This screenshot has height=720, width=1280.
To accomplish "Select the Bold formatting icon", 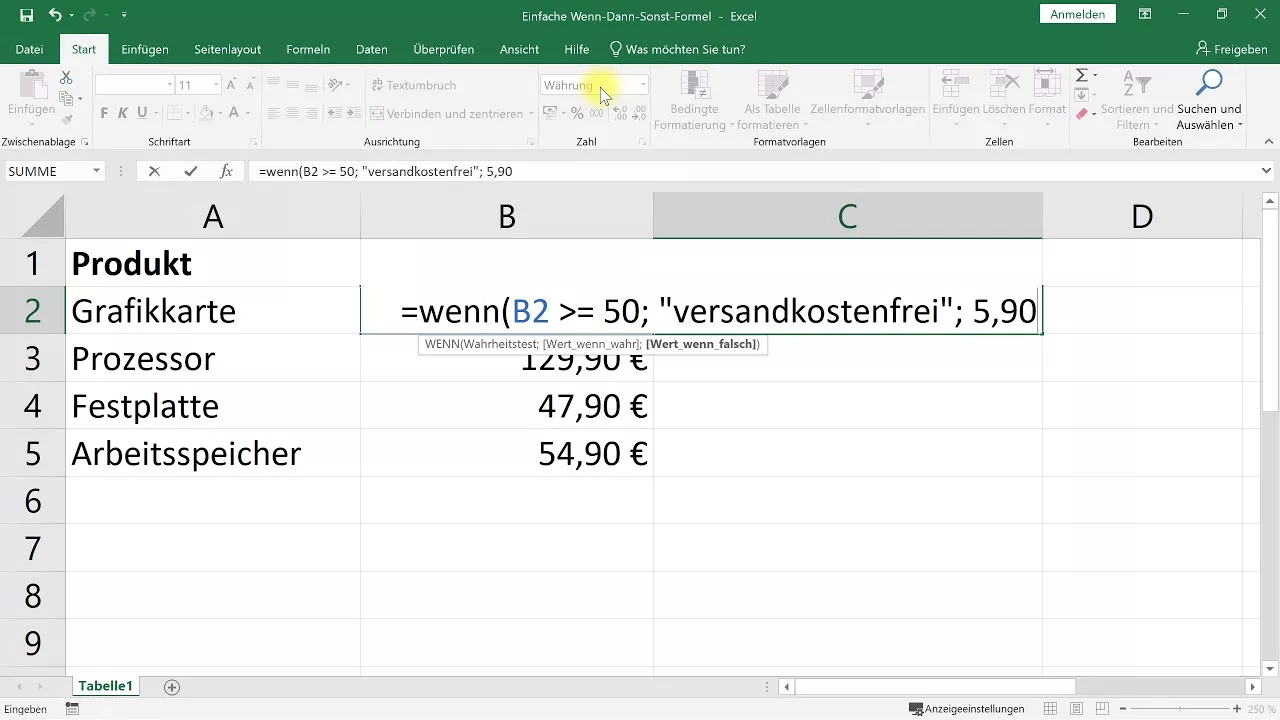I will point(104,113).
